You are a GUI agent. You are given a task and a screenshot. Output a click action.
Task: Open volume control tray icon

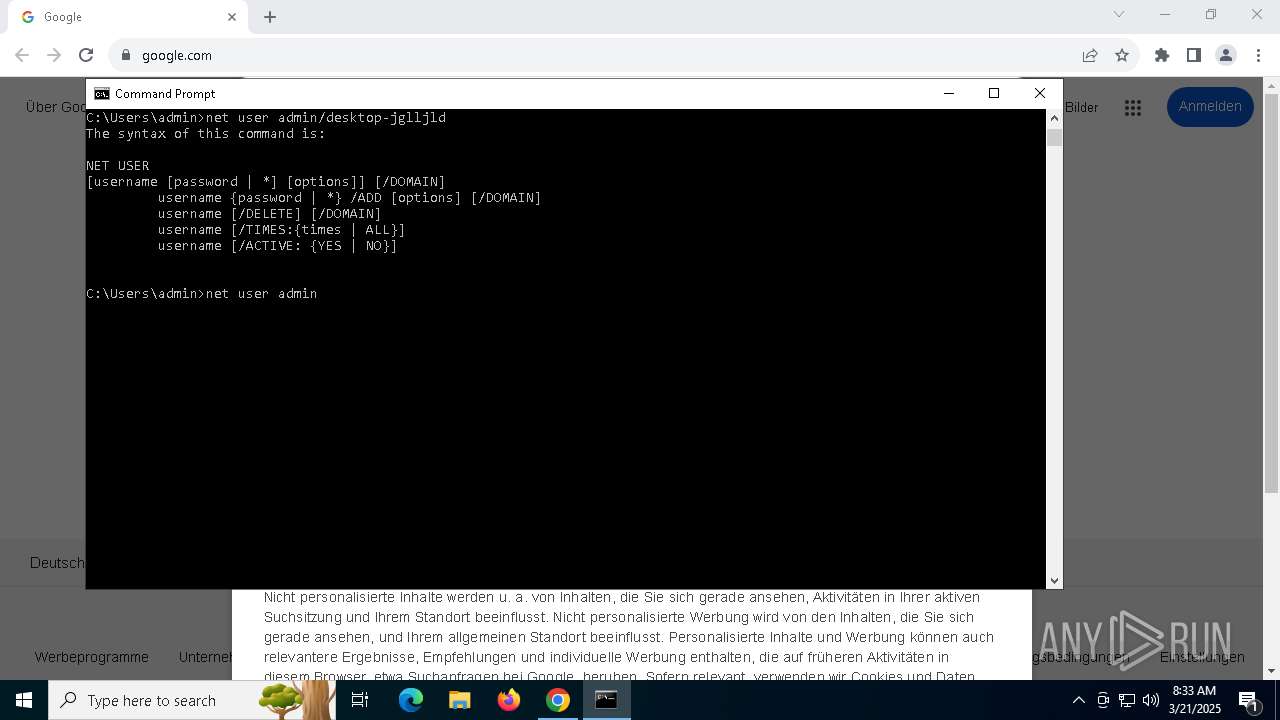click(x=1151, y=700)
